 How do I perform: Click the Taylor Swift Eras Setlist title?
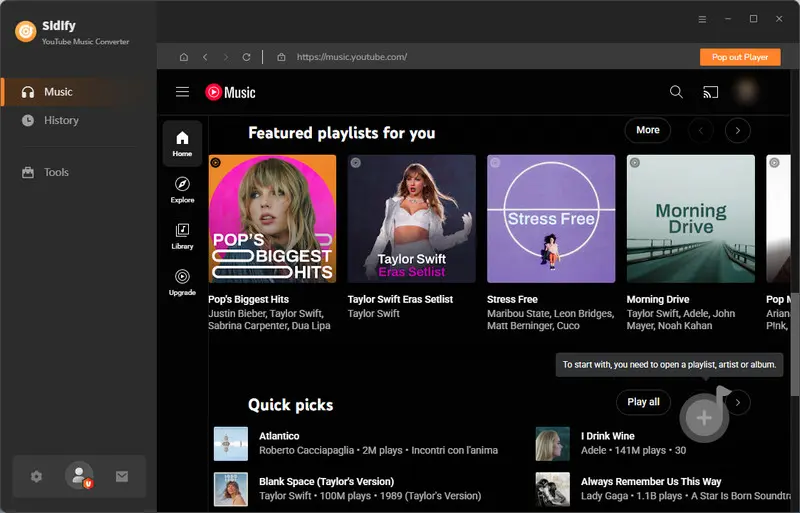pos(400,300)
